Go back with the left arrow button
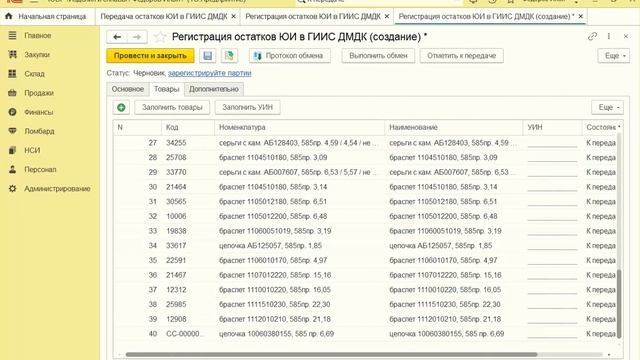The height and width of the screenshot is (360, 640). (x=117, y=37)
